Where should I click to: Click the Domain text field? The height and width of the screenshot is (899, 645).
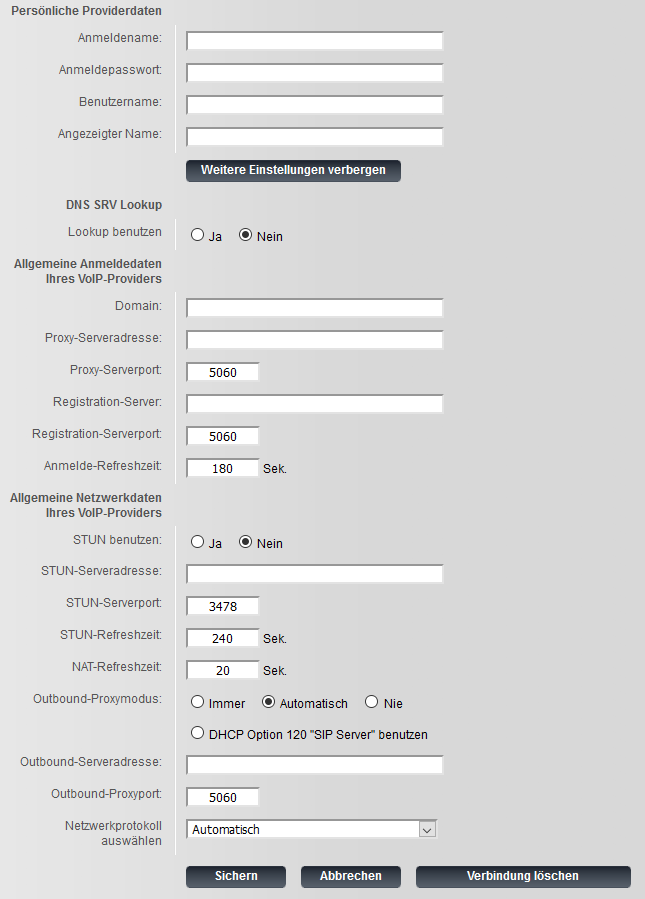tap(314, 308)
